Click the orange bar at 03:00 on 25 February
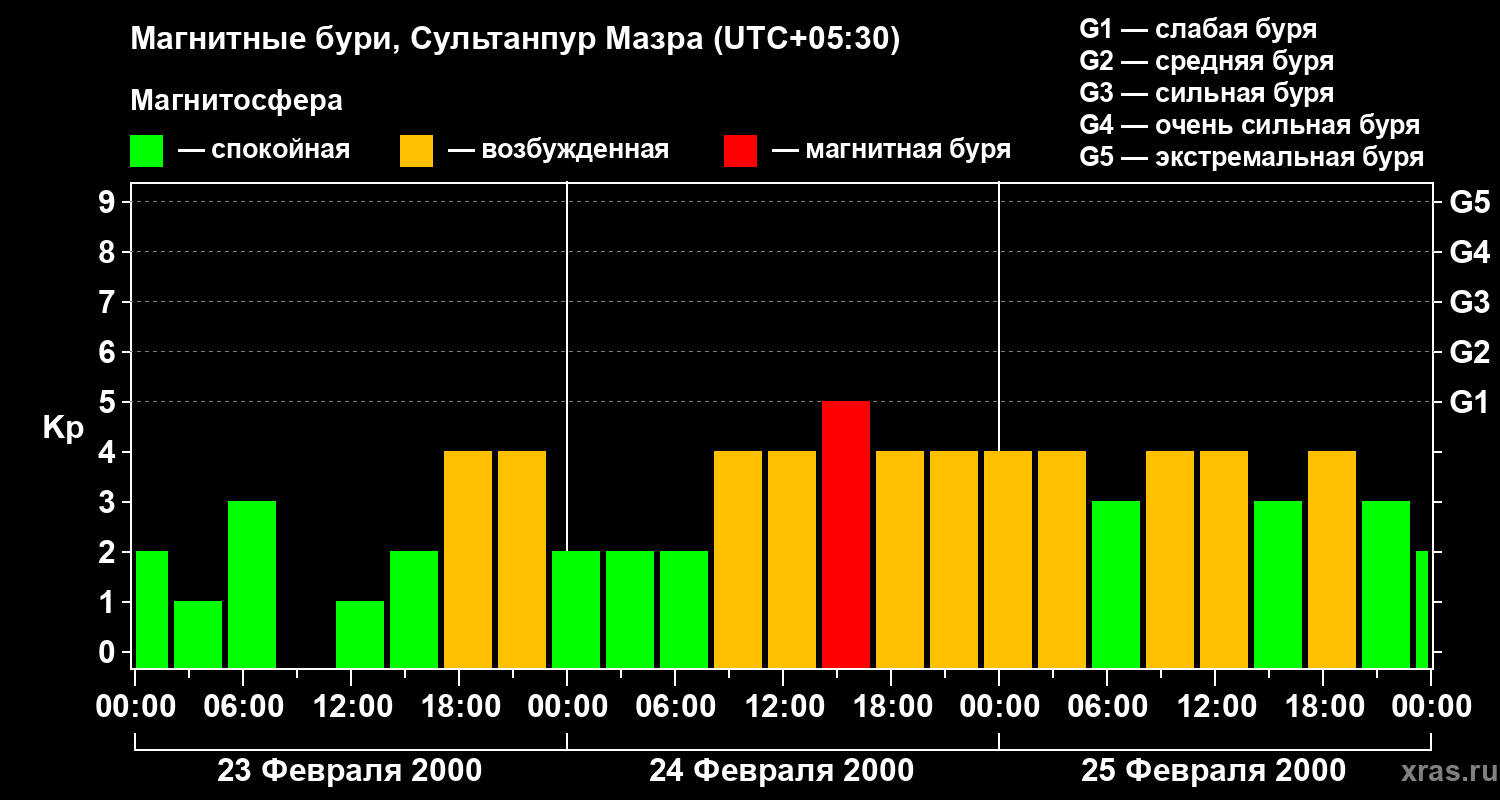1500x800 pixels. pyautogui.click(x=1062, y=559)
